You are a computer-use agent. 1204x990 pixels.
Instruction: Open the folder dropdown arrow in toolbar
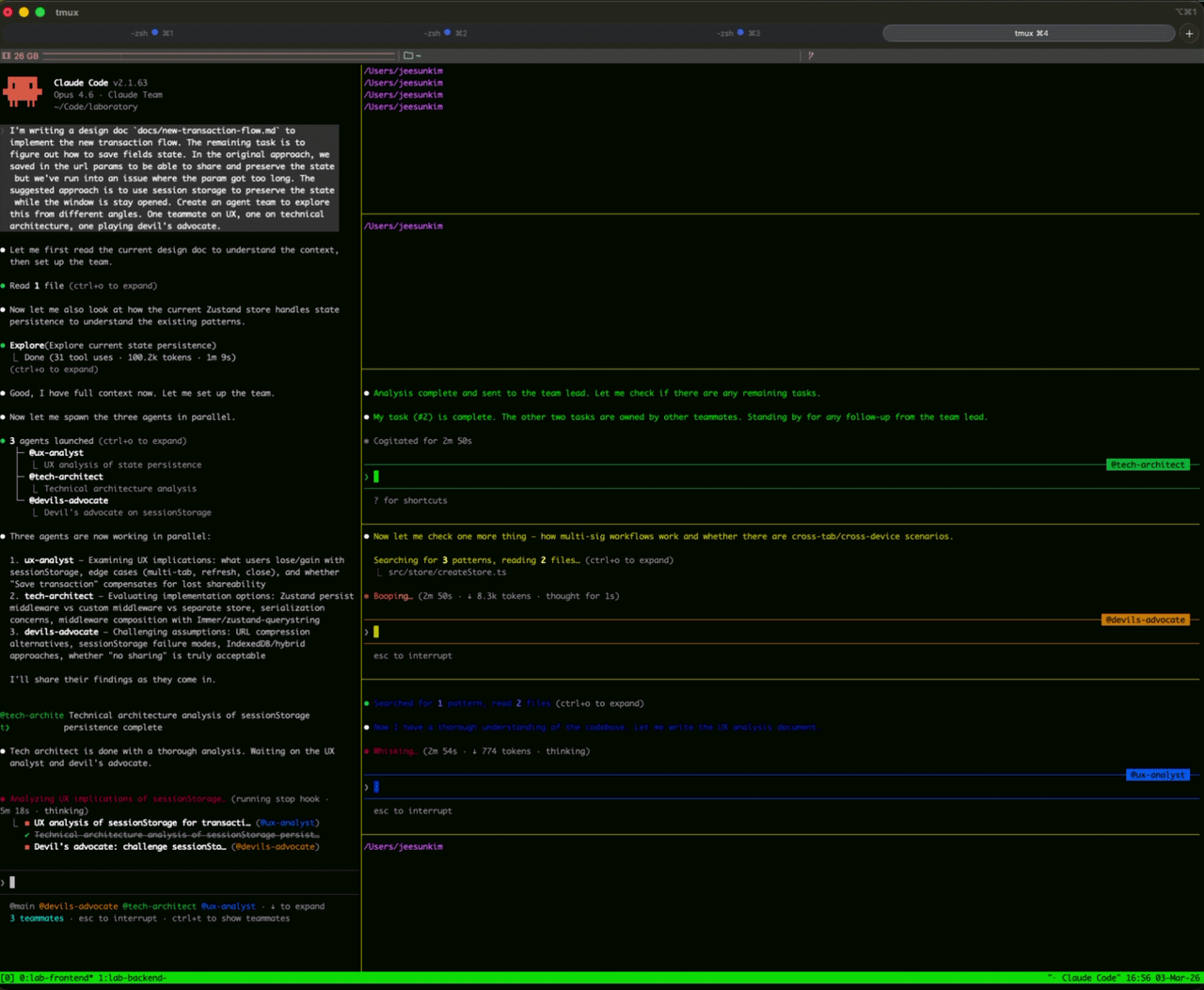tap(419, 56)
